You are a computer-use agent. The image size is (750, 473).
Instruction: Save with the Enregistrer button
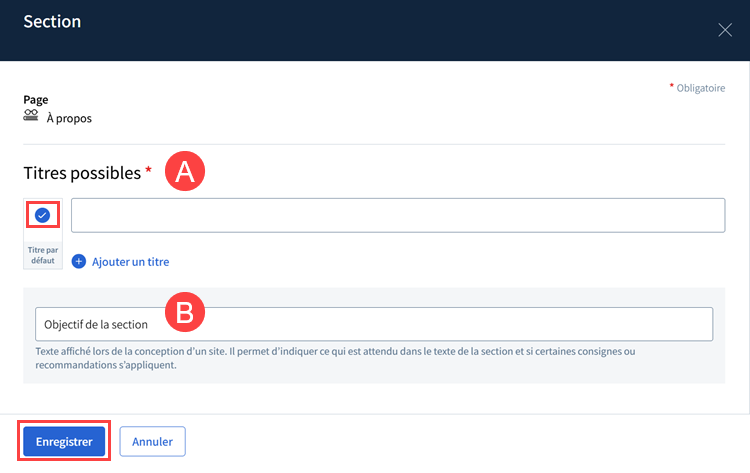[64, 441]
